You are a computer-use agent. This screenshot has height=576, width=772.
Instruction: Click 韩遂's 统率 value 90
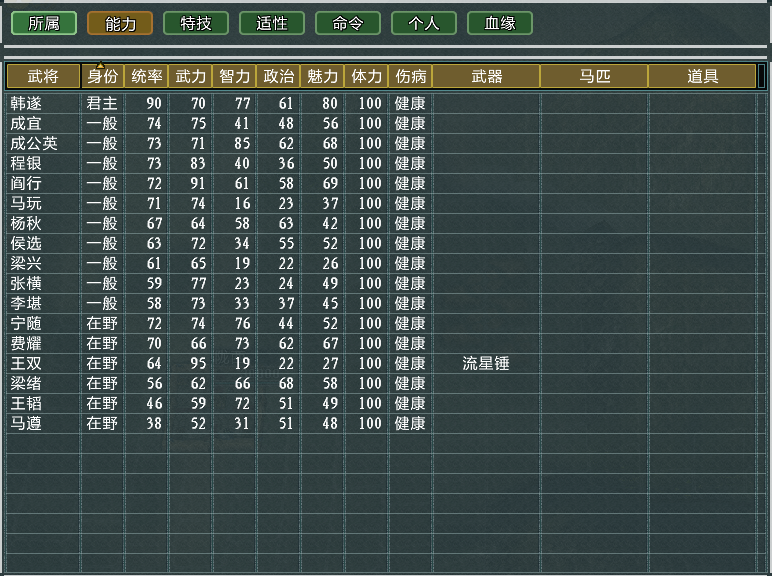154,103
